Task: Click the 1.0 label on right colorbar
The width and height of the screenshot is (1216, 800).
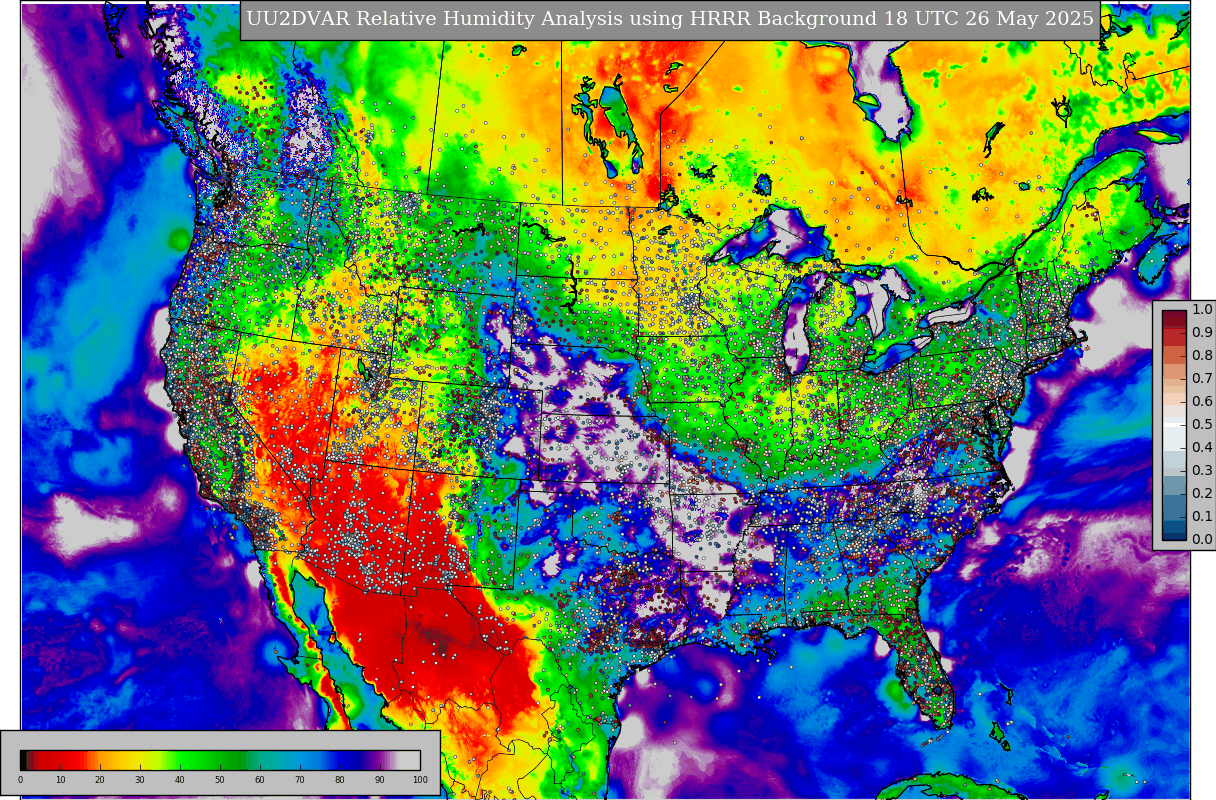Action: [1202, 310]
